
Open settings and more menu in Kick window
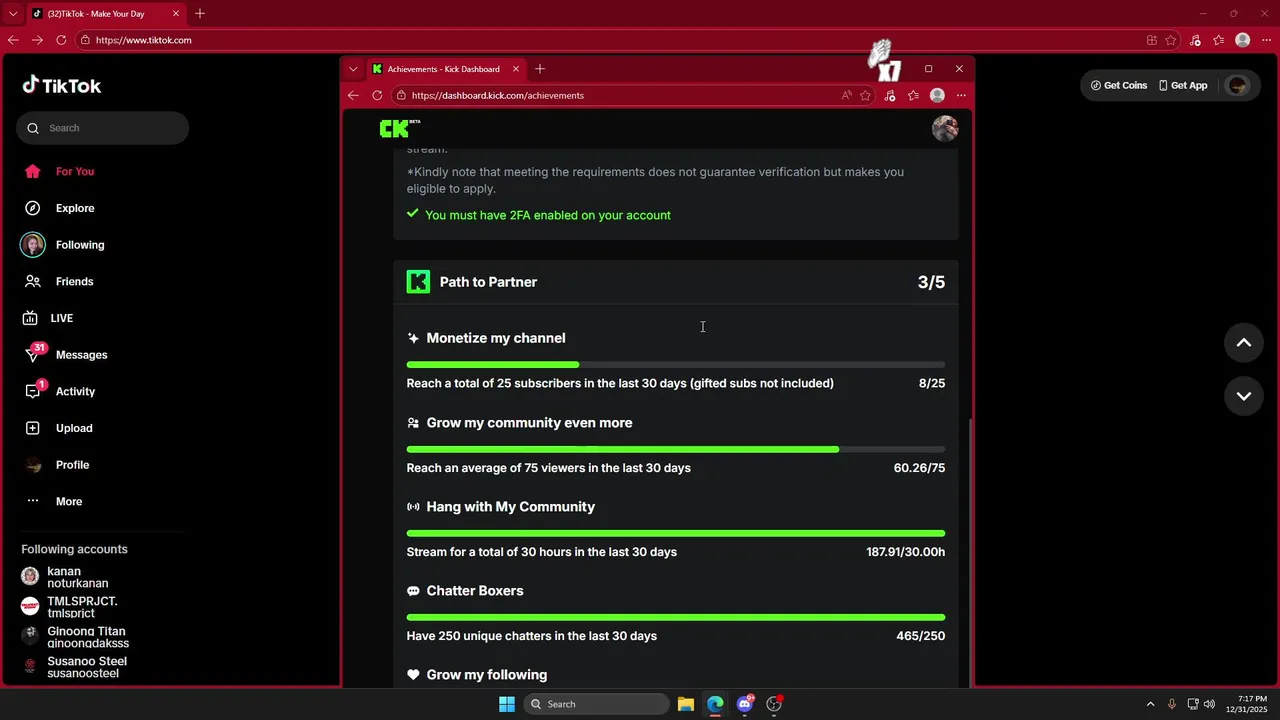point(961,95)
